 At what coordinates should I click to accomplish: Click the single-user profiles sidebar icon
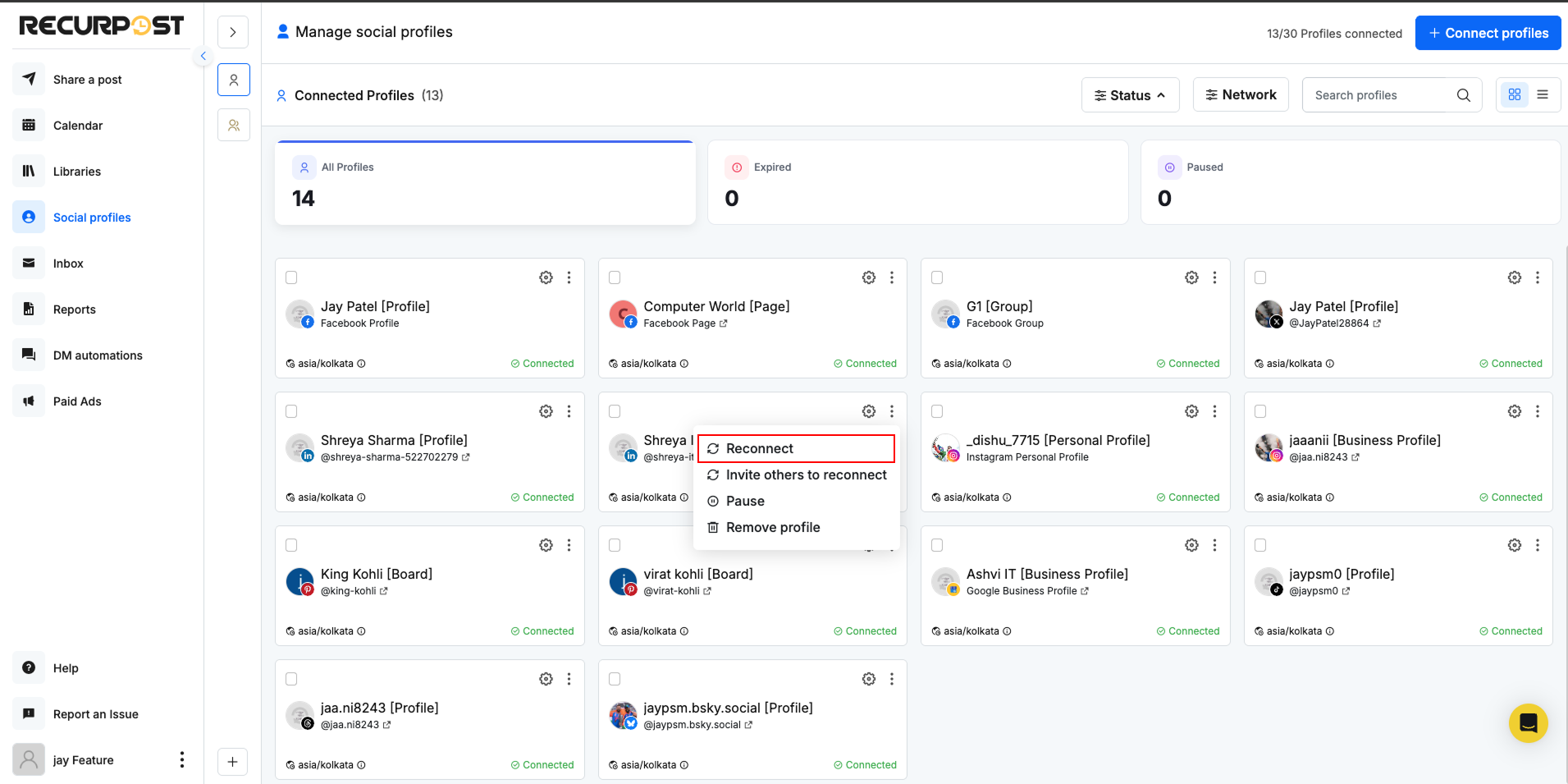click(234, 80)
